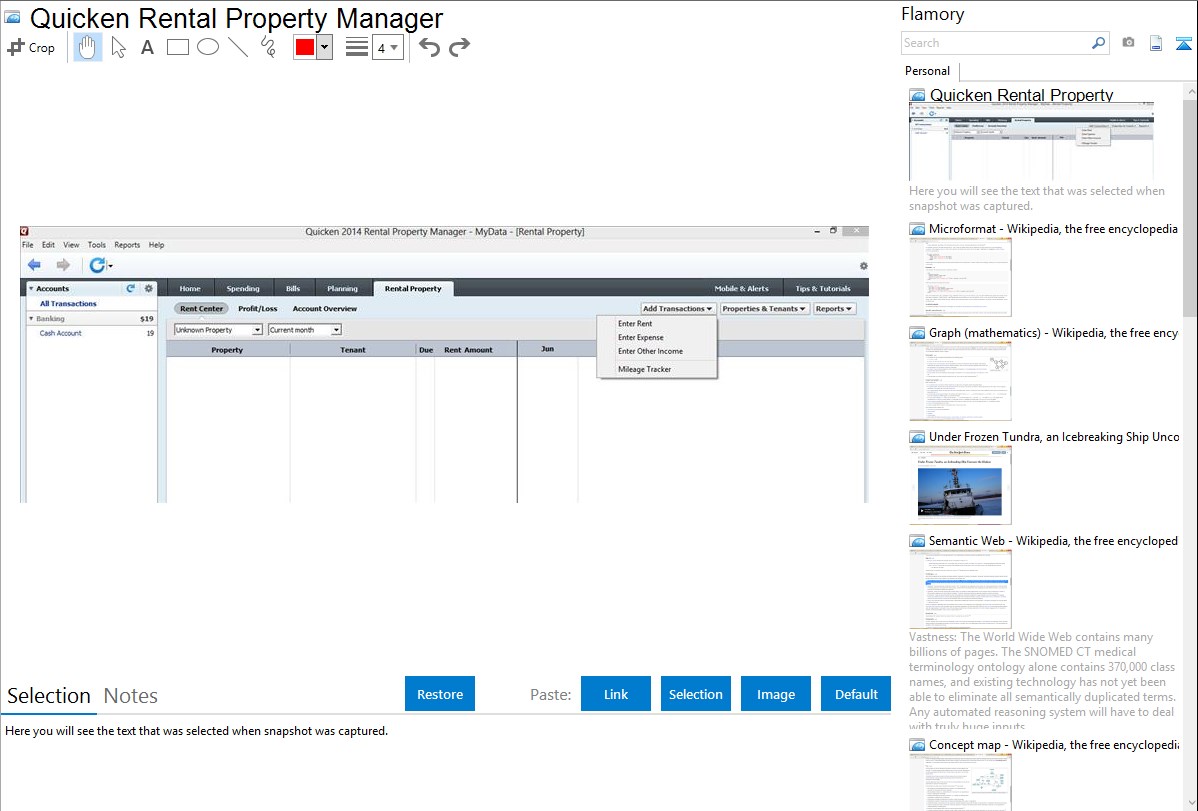The width and height of the screenshot is (1198, 811).
Task: Select the straight line tool
Action: (238, 47)
